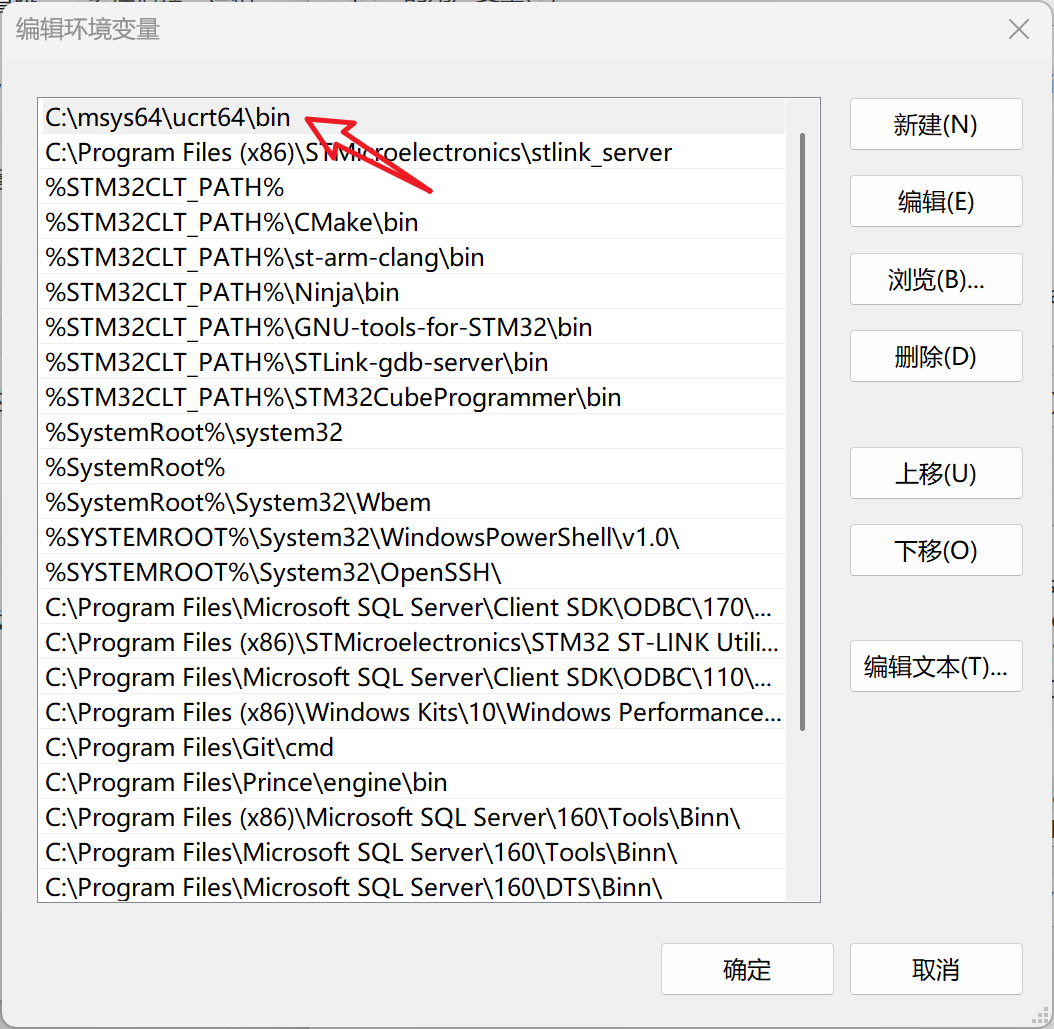Viewport: 1054px width, 1029px height.
Task: Select the STLink-gdb-server\bin entry
Action: pyautogui.click(x=412, y=362)
